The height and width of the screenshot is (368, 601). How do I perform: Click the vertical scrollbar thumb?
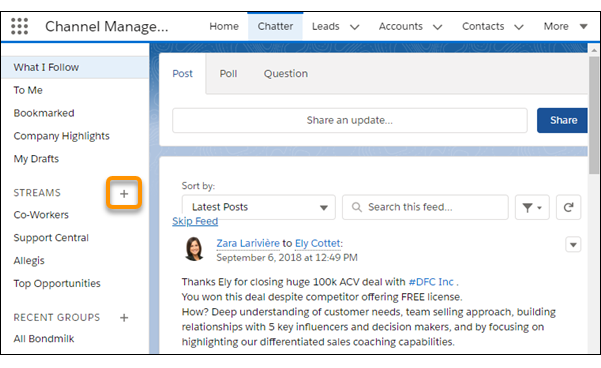click(594, 115)
